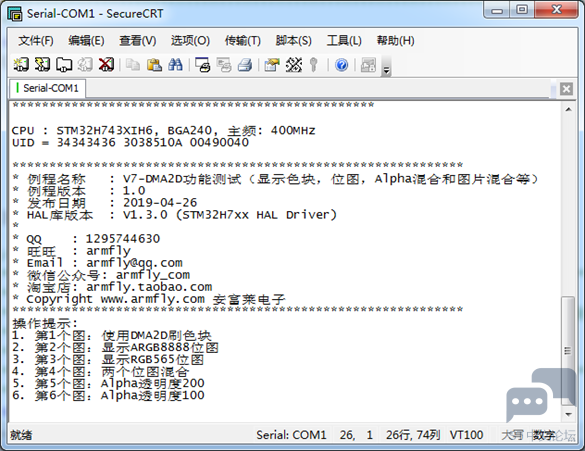Click the 26行, 74列 status entry

pos(413,435)
